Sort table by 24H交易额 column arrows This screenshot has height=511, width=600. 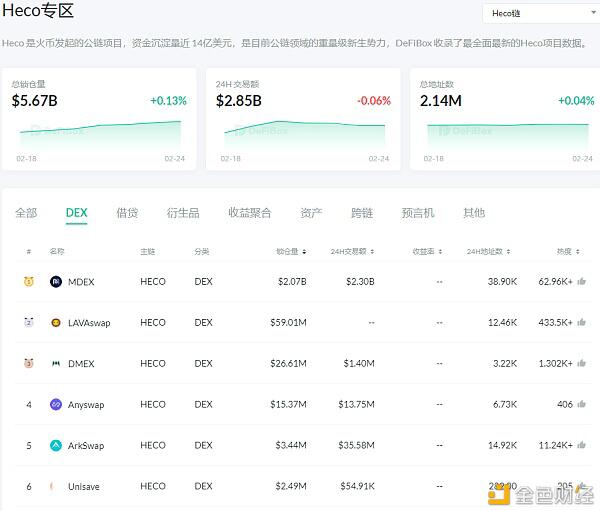372,251
